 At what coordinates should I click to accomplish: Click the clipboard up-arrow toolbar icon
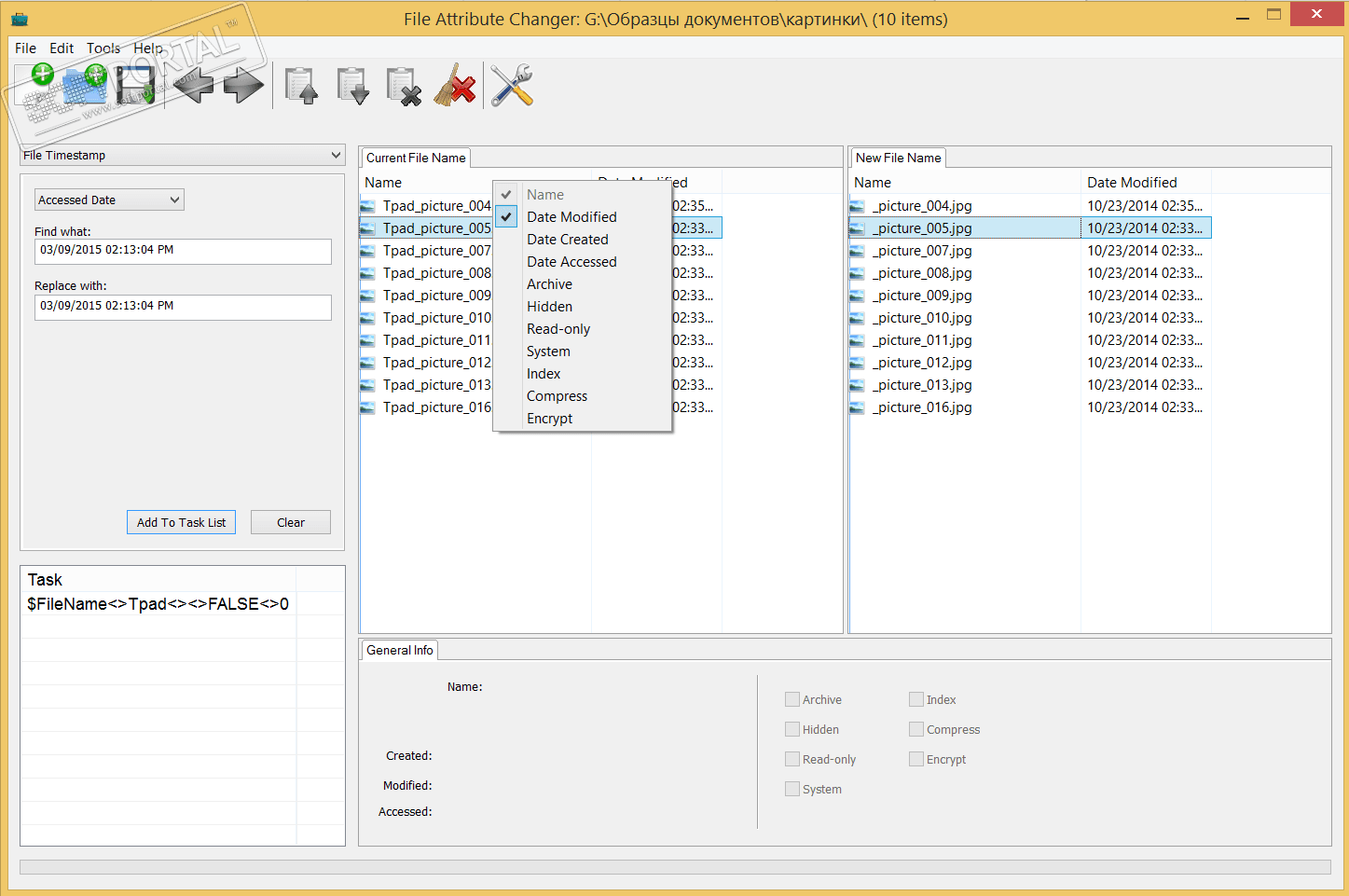(301, 86)
